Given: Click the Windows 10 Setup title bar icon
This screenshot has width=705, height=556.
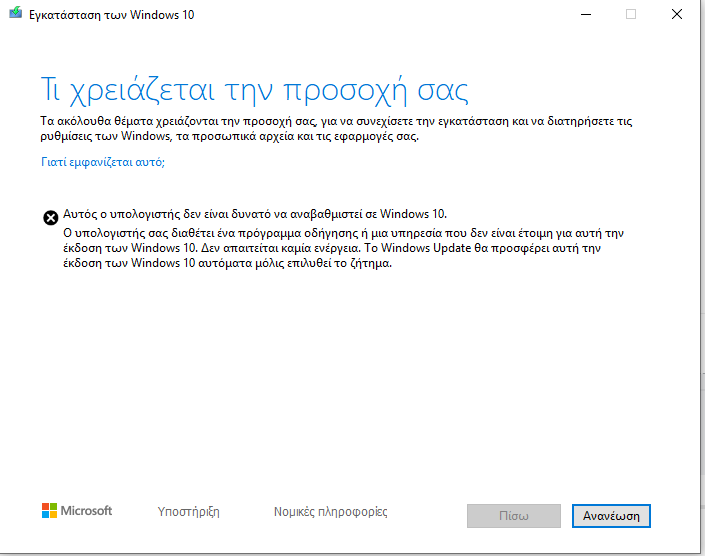Looking at the screenshot, I should [x=15, y=12].
